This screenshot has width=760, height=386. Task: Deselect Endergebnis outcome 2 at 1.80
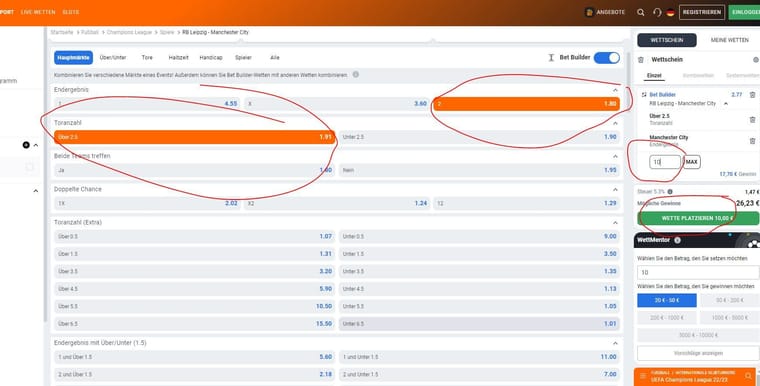526,104
